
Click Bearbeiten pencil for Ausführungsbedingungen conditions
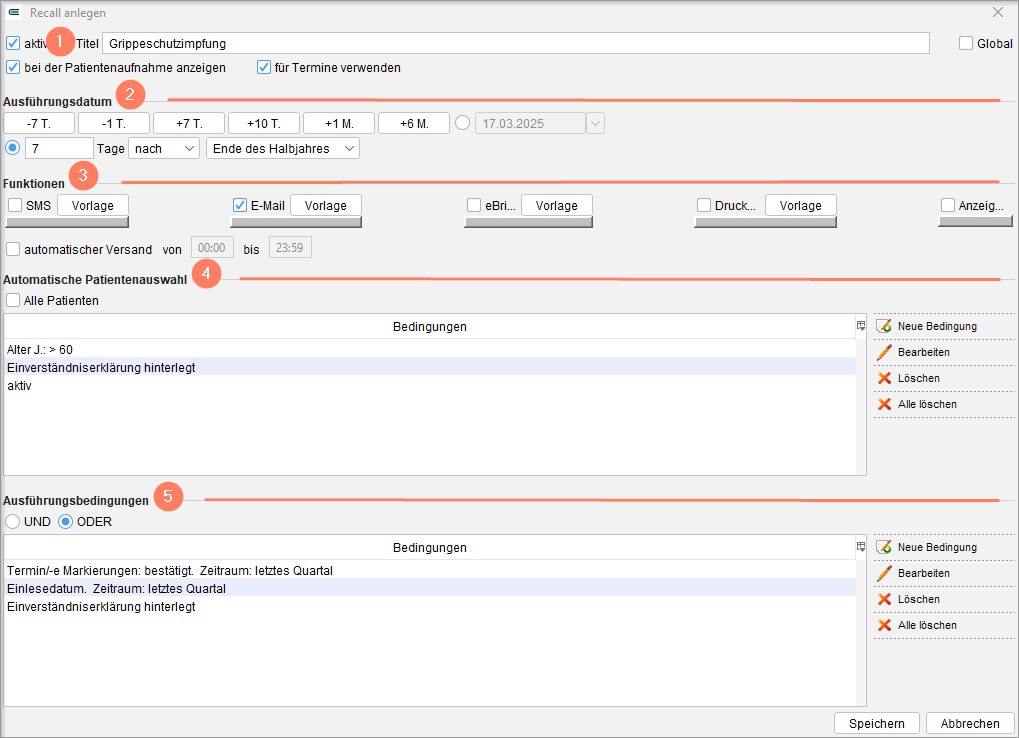(x=913, y=573)
